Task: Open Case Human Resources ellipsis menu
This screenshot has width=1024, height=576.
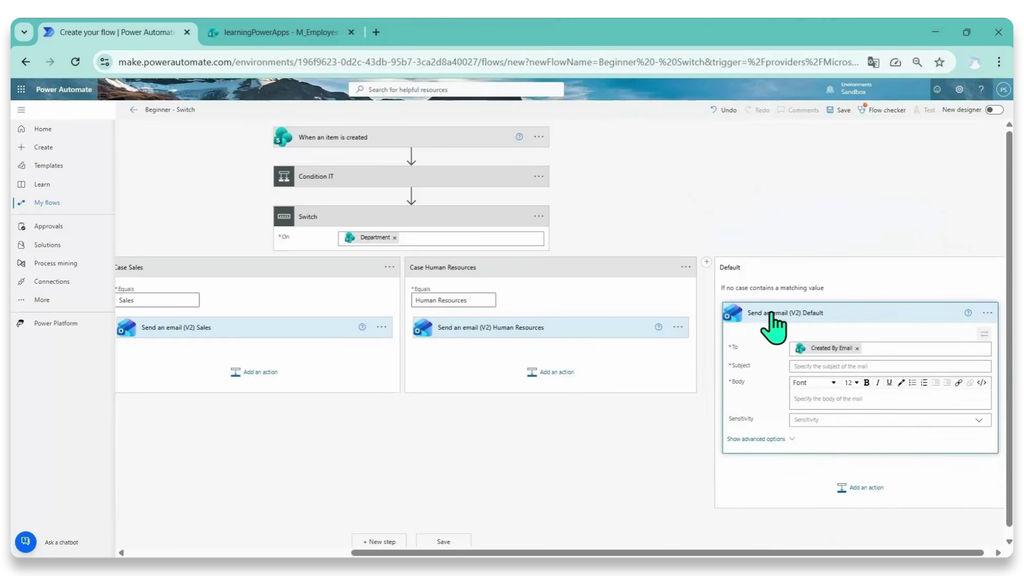Action: tap(686, 267)
